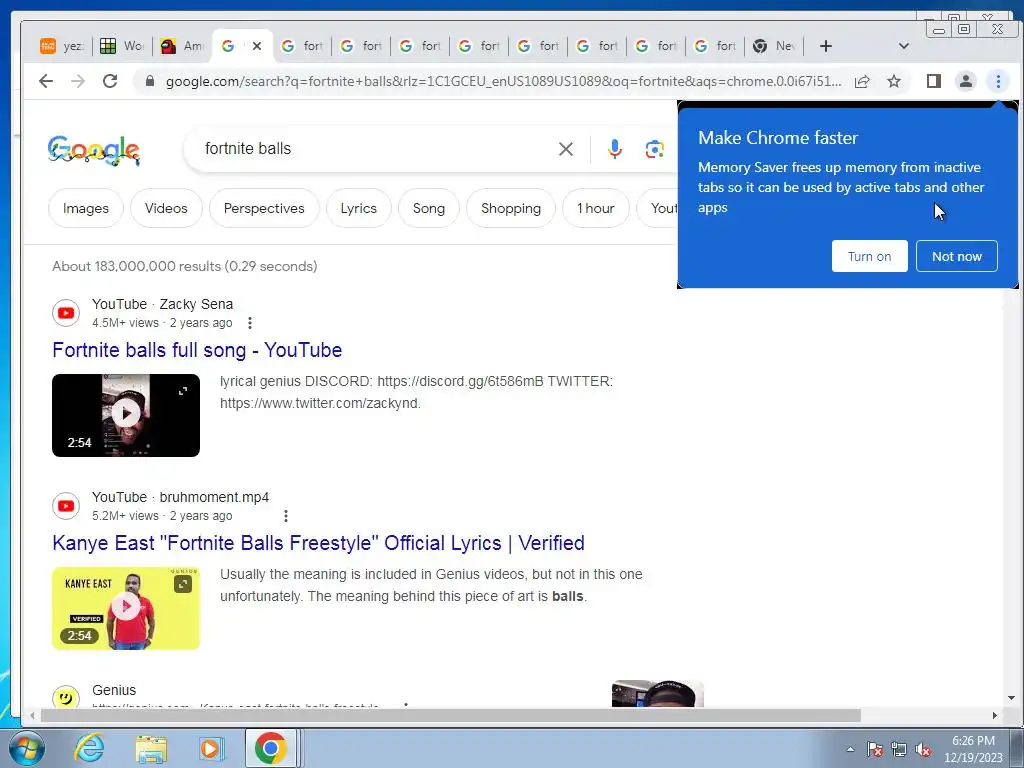This screenshot has width=1024, height=768.
Task: Switch to the 'yez' tab
Action: [62, 46]
